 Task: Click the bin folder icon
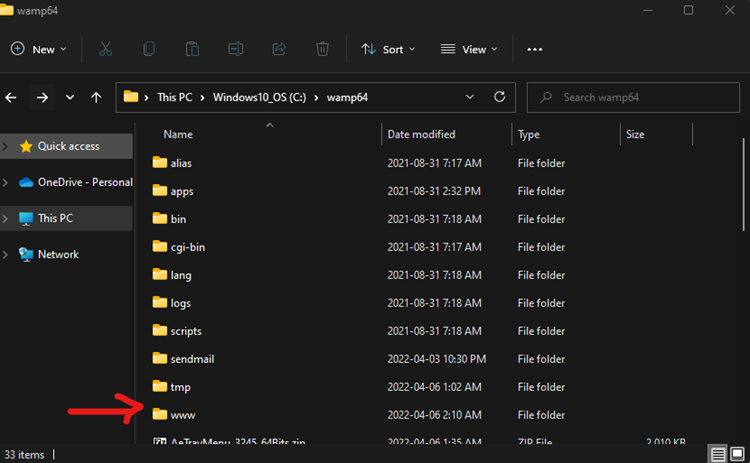click(160, 219)
